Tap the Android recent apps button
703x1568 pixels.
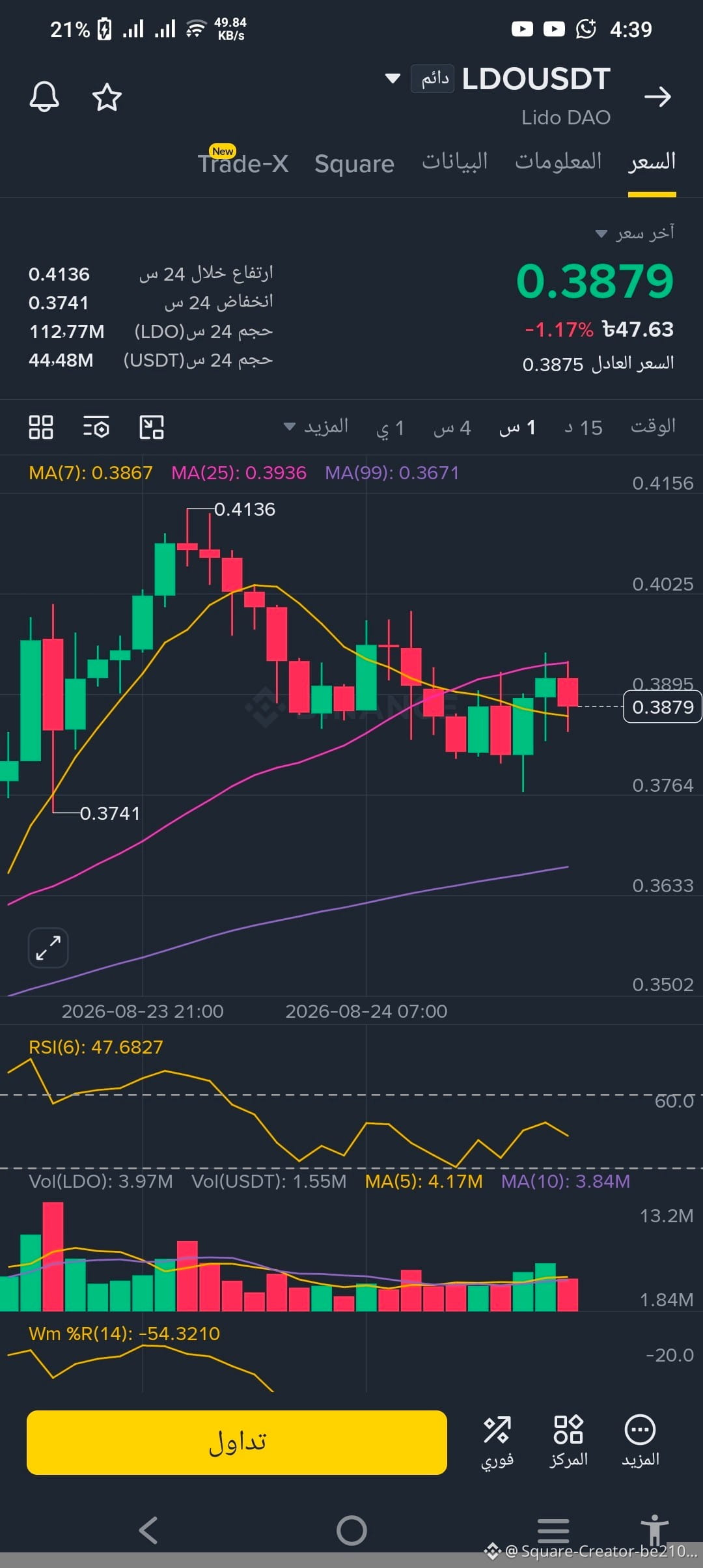pos(553,1530)
